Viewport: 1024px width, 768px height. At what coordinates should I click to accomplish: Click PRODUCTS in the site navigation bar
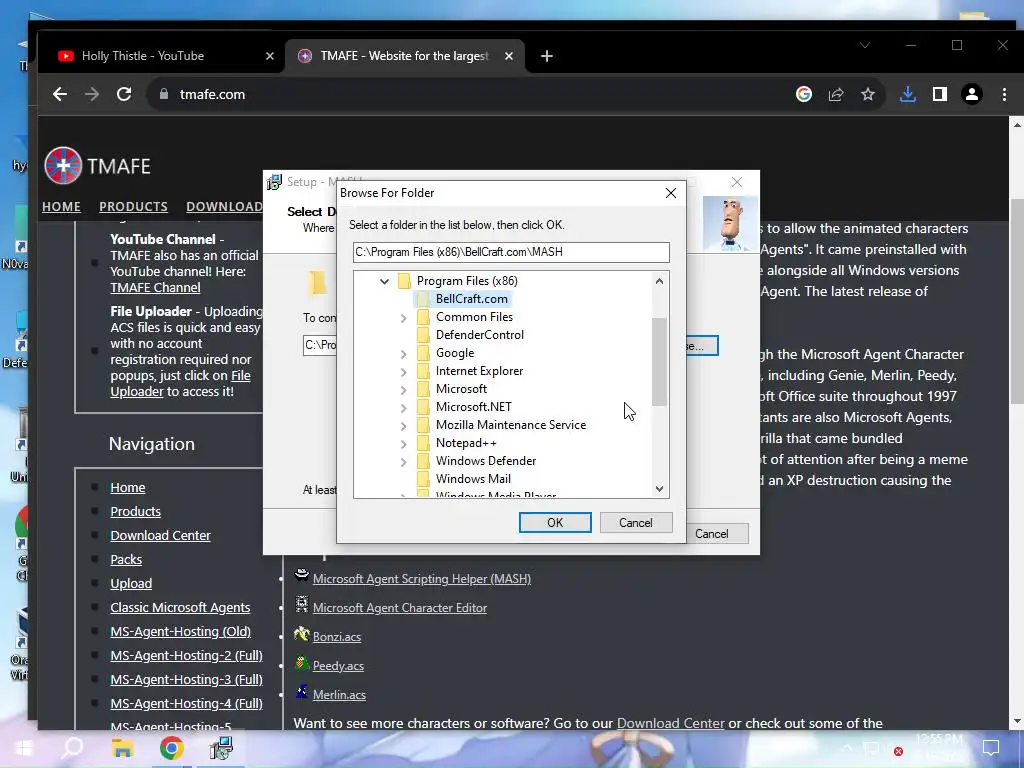(x=133, y=206)
